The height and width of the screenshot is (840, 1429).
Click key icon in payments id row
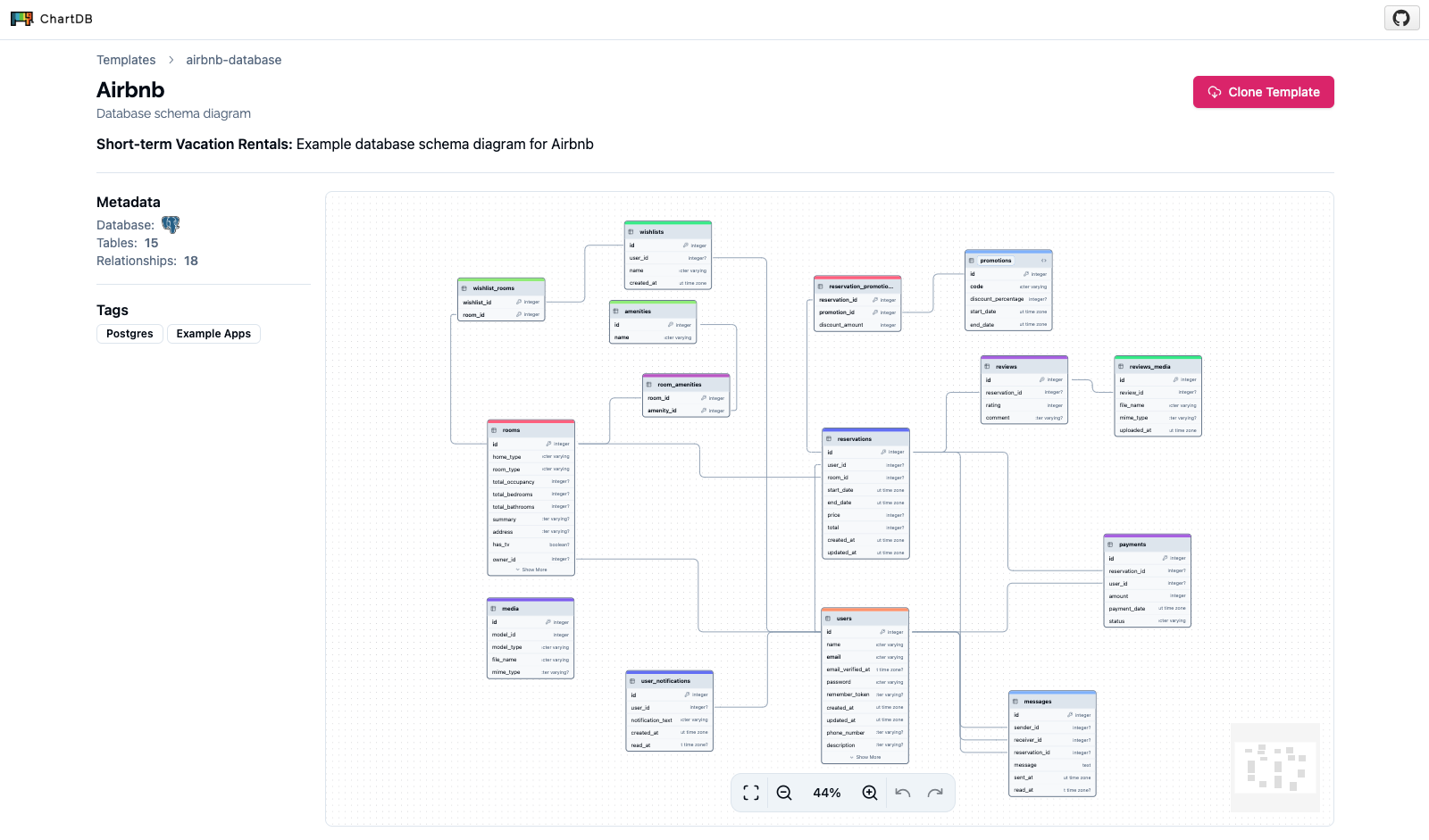click(x=1166, y=558)
